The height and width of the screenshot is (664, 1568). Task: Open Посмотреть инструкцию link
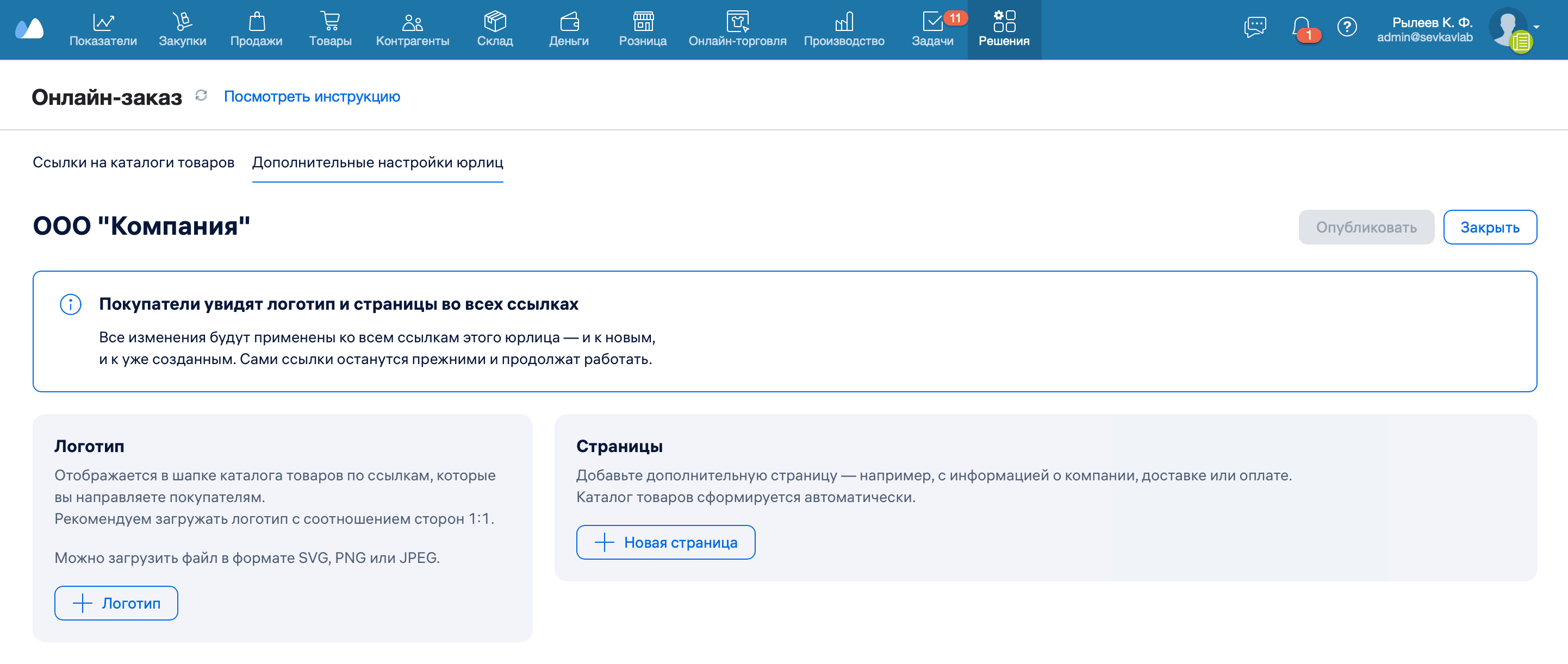[x=312, y=96]
